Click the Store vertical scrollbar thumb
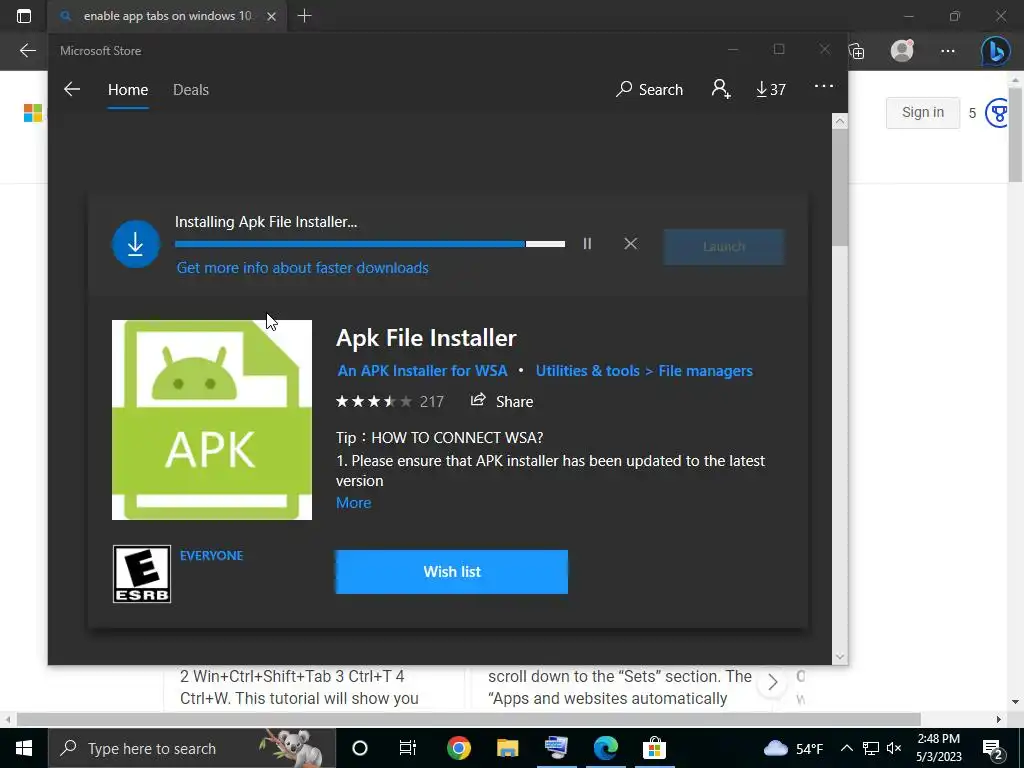1024x768 pixels. tap(840, 187)
